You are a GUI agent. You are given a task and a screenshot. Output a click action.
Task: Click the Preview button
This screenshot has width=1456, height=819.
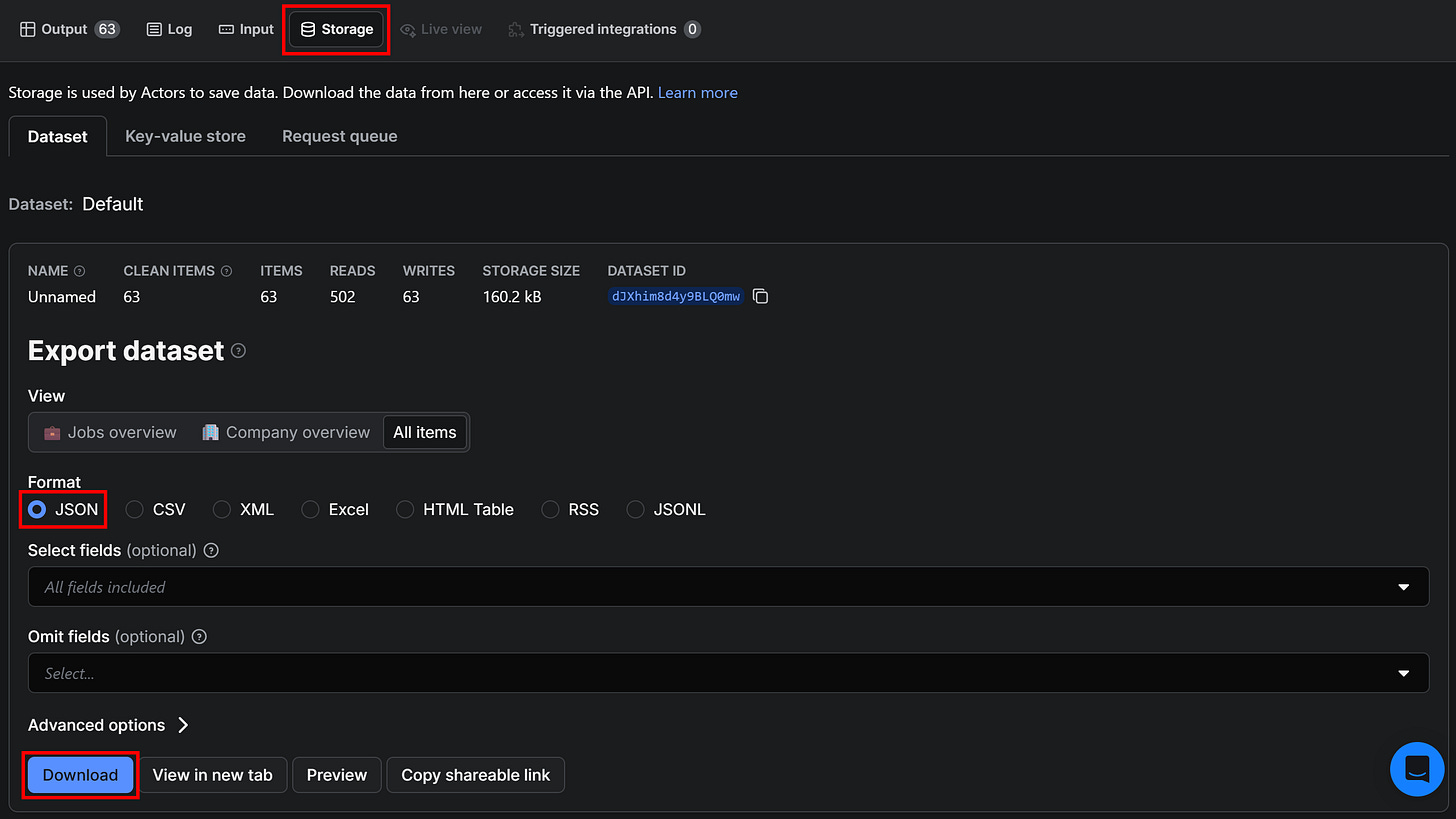(x=337, y=775)
